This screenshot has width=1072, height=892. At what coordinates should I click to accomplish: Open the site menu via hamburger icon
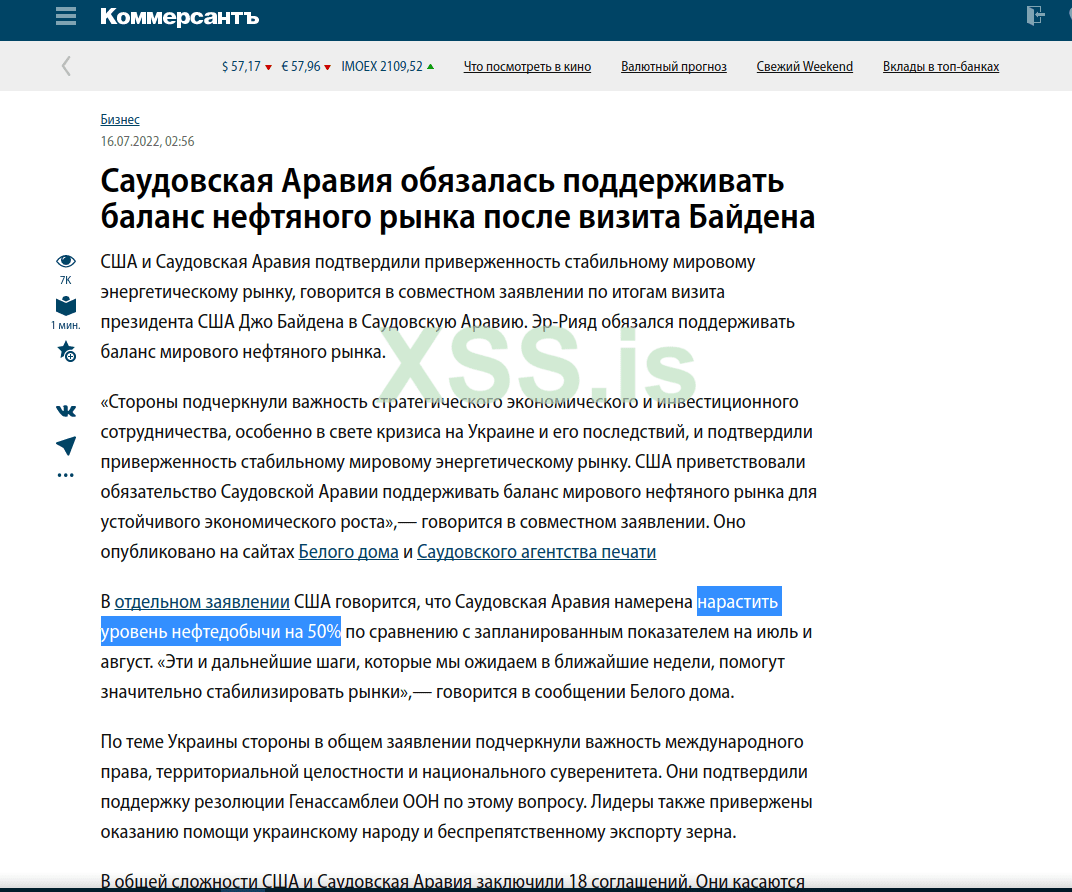(65, 15)
